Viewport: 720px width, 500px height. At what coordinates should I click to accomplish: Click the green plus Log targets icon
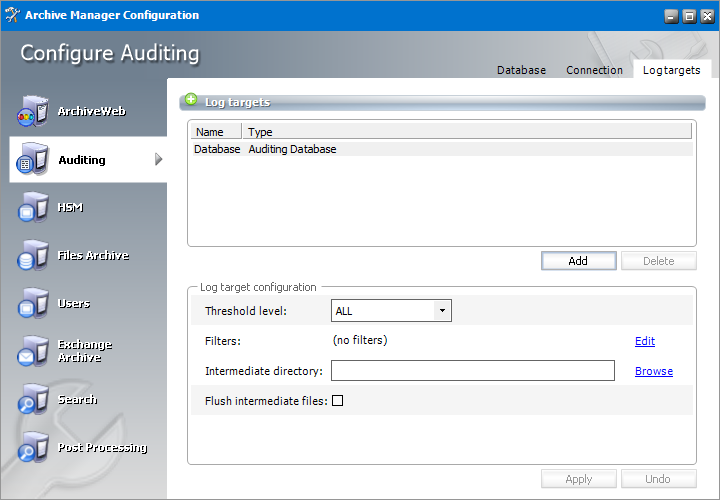point(192,101)
